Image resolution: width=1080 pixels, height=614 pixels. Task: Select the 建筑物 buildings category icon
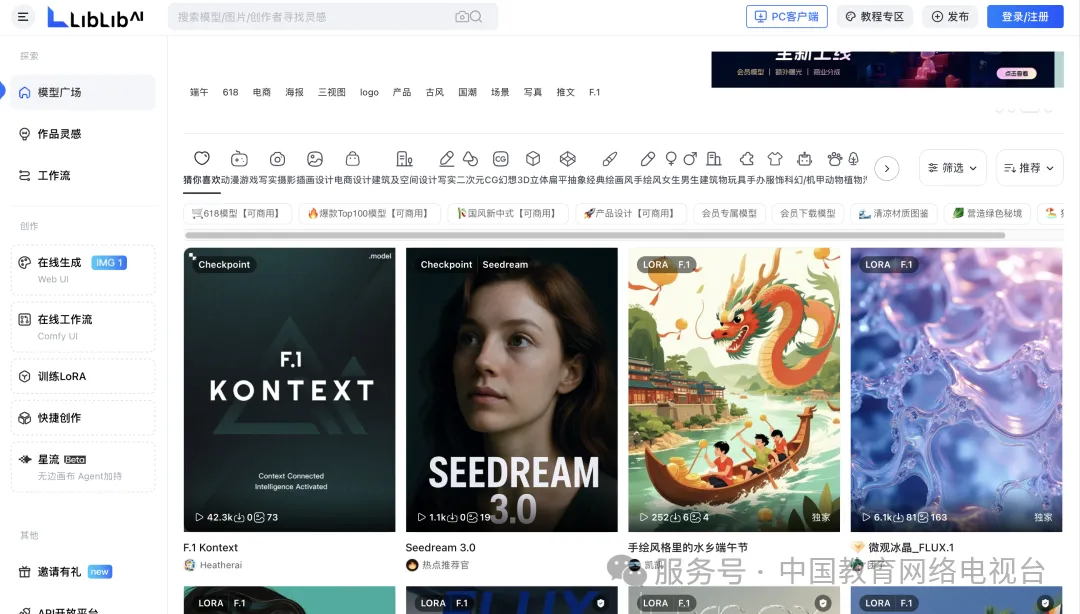tap(714, 159)
